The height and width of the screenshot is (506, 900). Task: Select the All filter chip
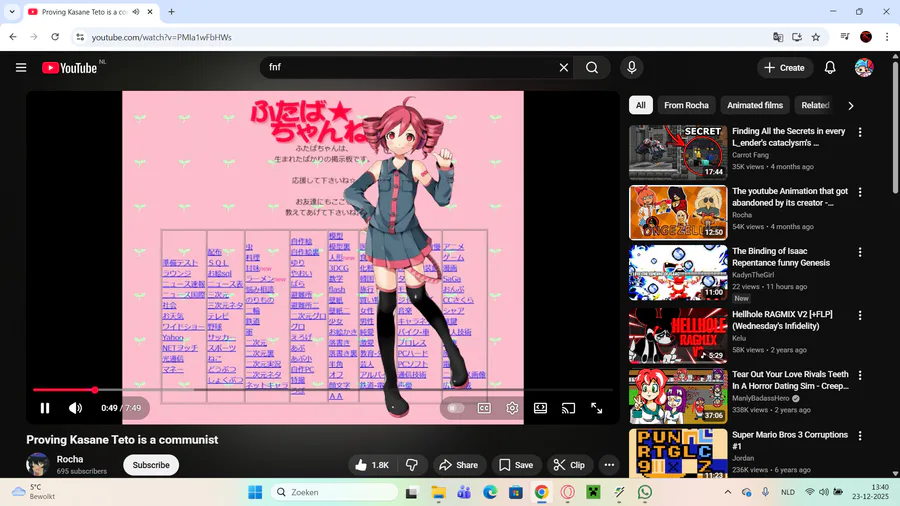(x=641, y=105)
